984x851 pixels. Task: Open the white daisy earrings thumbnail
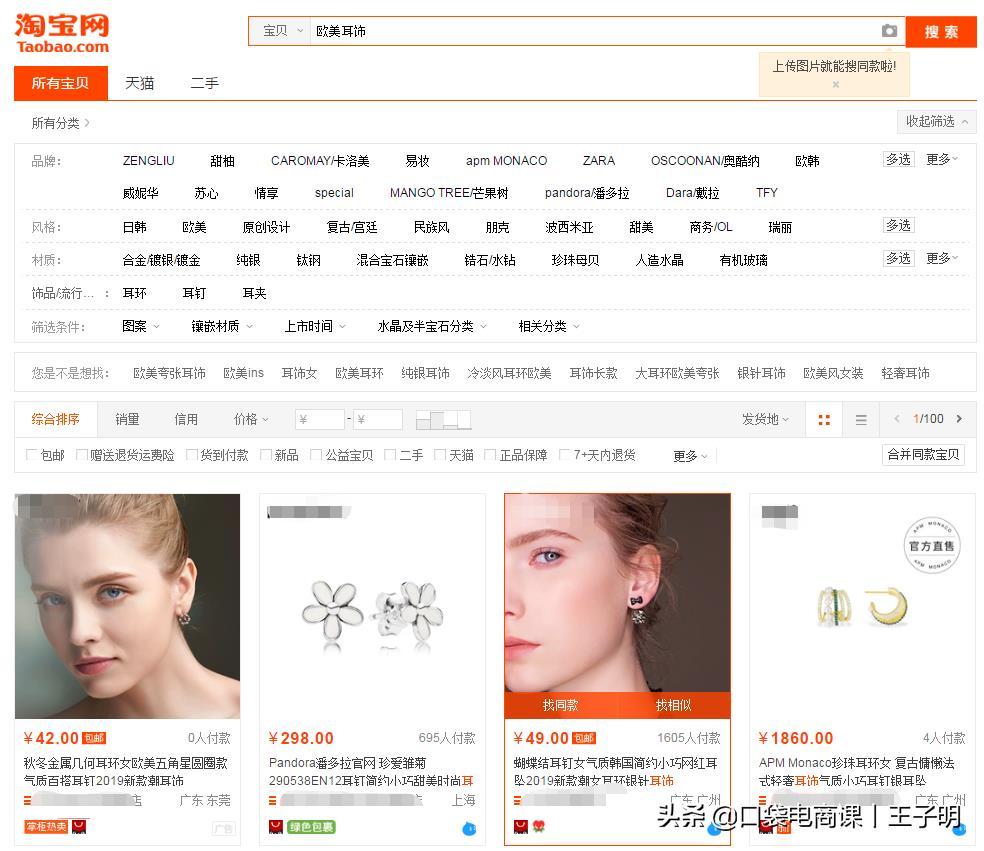tap(372, 606)
